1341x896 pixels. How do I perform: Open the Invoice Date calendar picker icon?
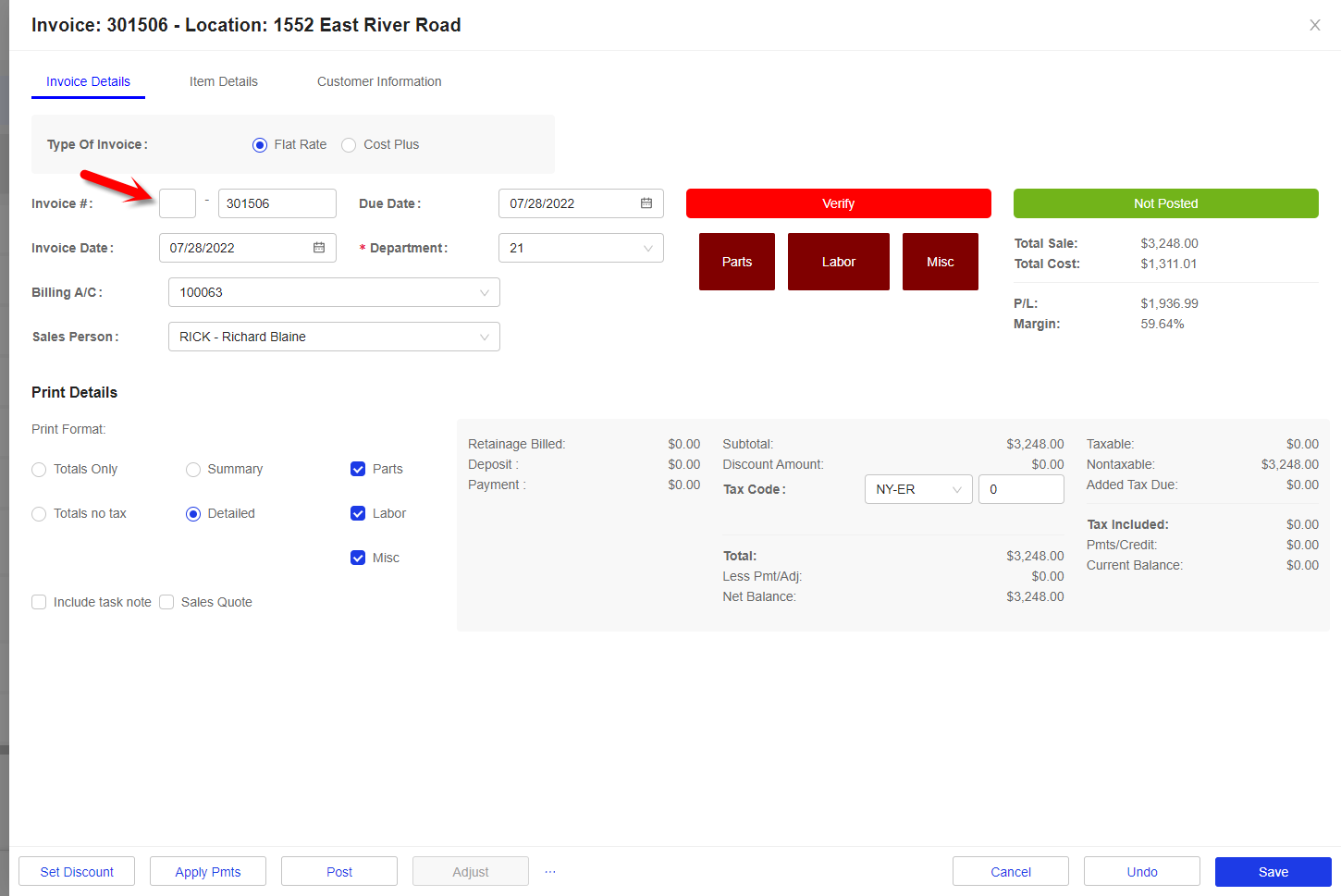(319, 248)
